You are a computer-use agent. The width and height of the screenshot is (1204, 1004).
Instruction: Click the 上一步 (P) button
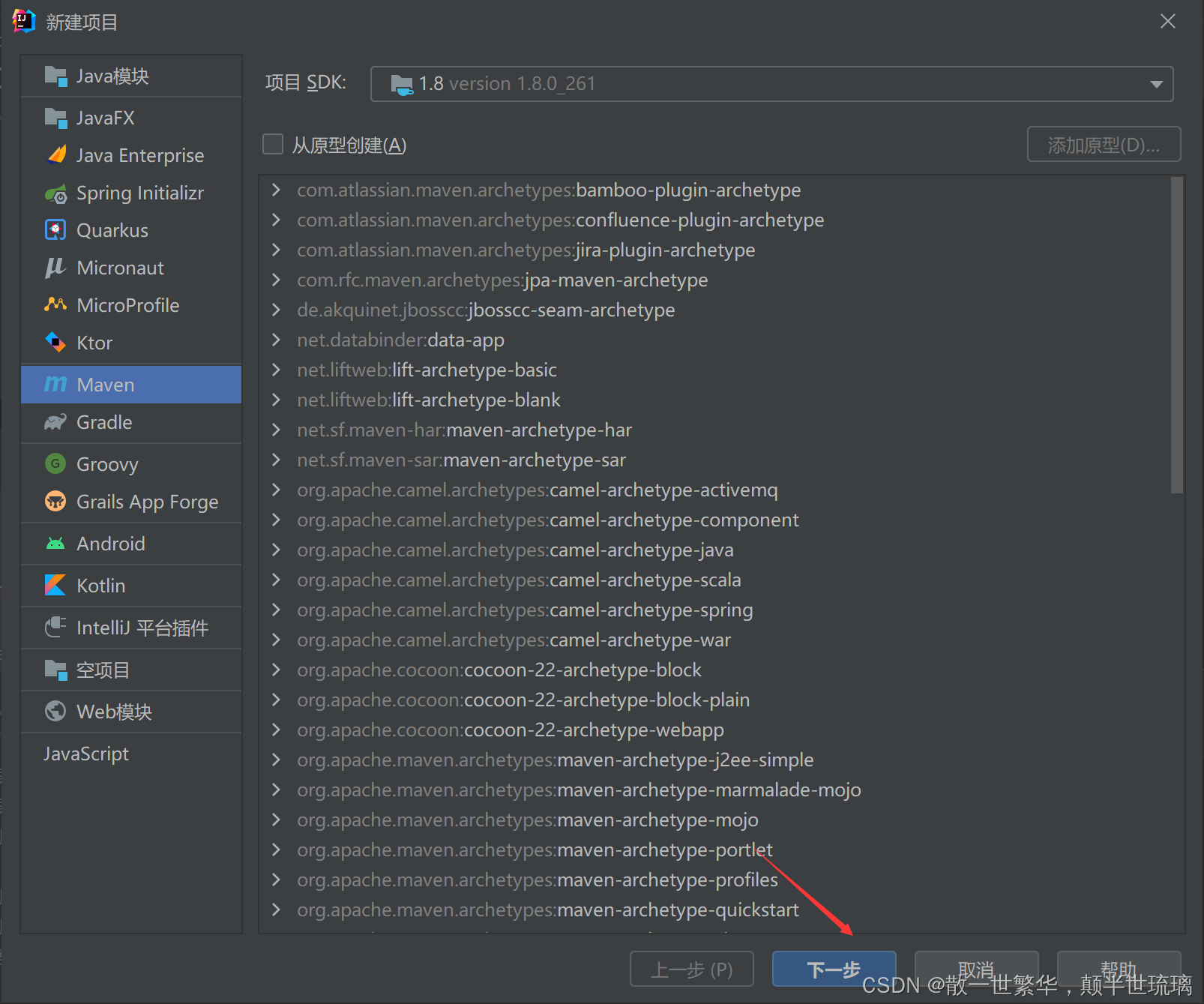692,970
